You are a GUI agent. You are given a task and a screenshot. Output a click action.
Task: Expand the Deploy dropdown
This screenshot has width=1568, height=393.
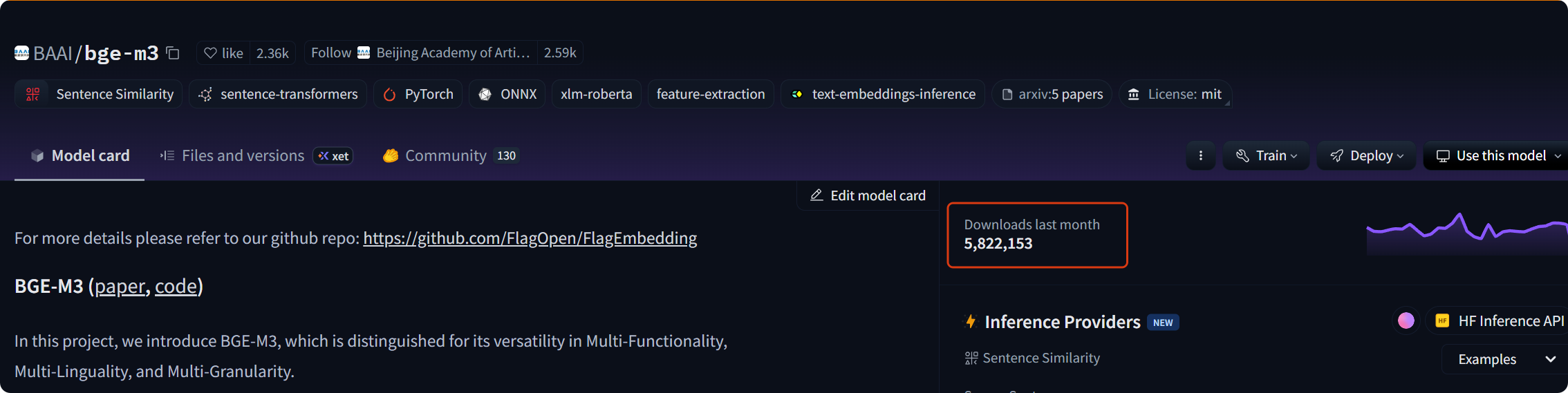coord(1366,156)
